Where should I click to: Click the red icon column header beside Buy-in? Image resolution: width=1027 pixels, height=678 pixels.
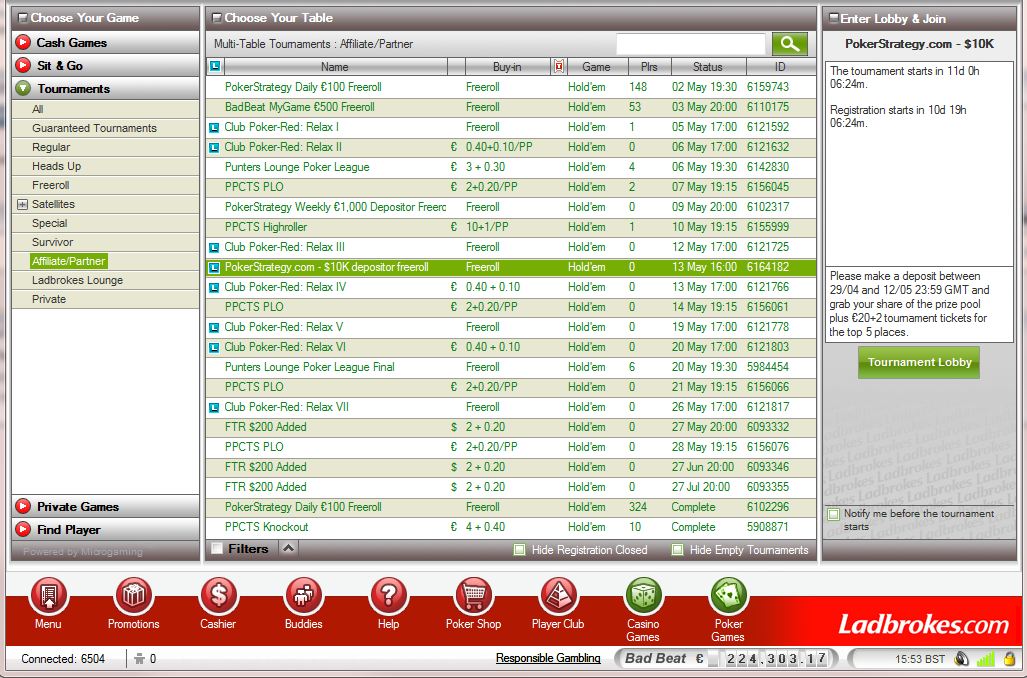[559, 66]
